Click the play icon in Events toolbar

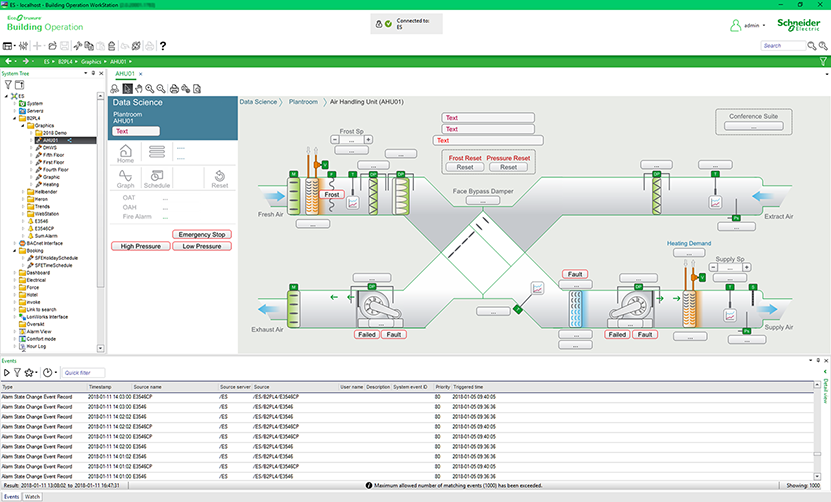6,372
